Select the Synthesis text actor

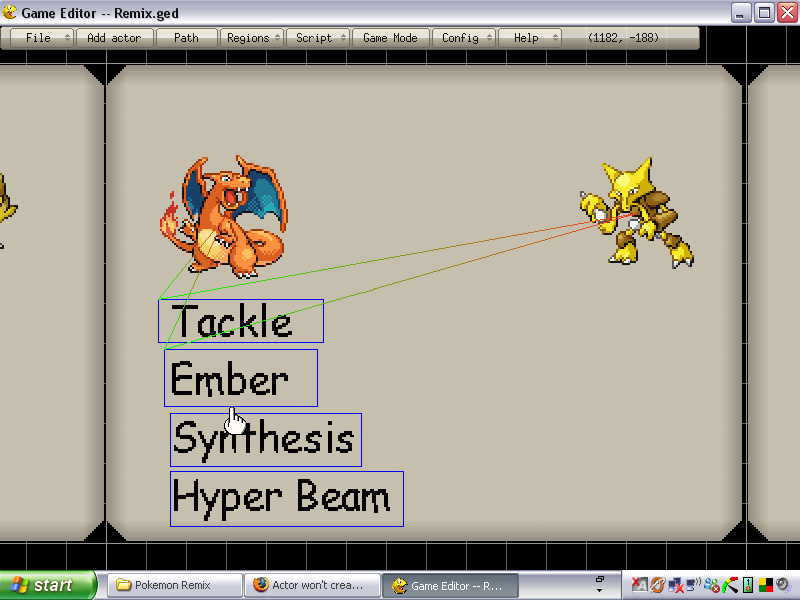[x=266, y=440]
